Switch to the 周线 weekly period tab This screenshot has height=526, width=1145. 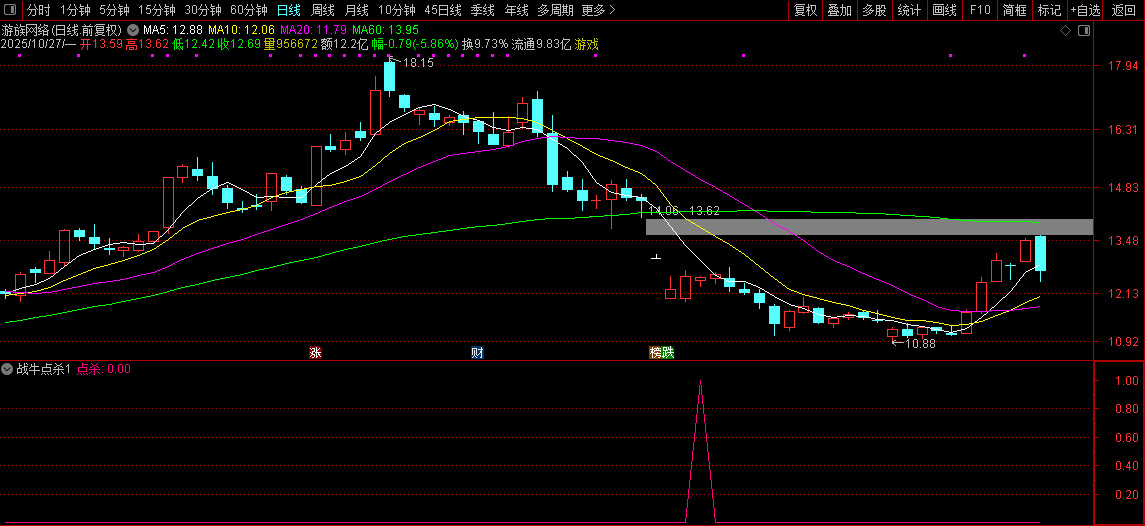coord(323,10)
